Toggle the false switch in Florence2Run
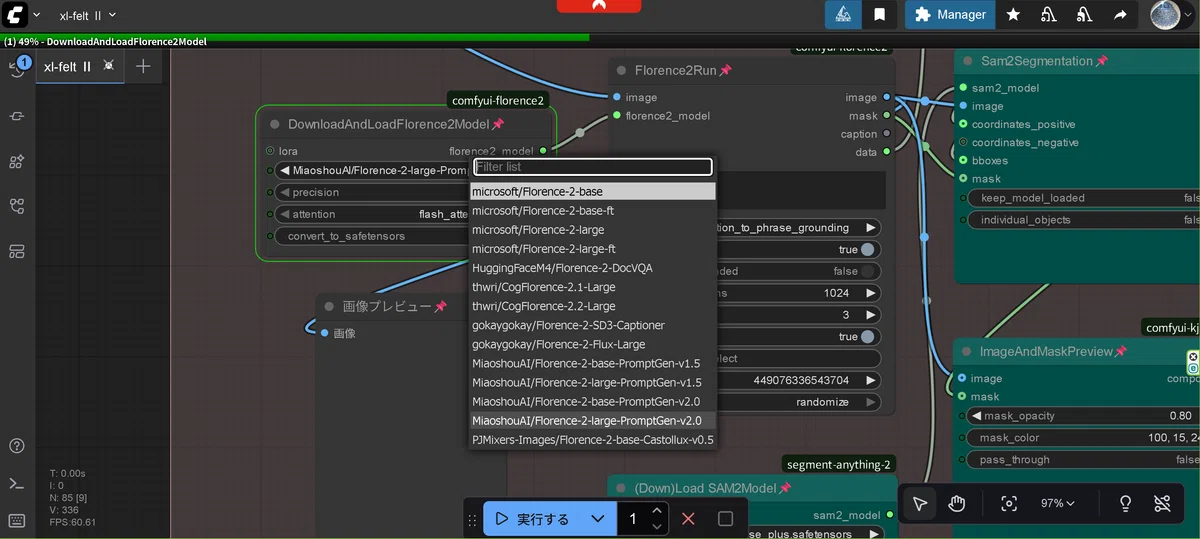 pos(867,271)
